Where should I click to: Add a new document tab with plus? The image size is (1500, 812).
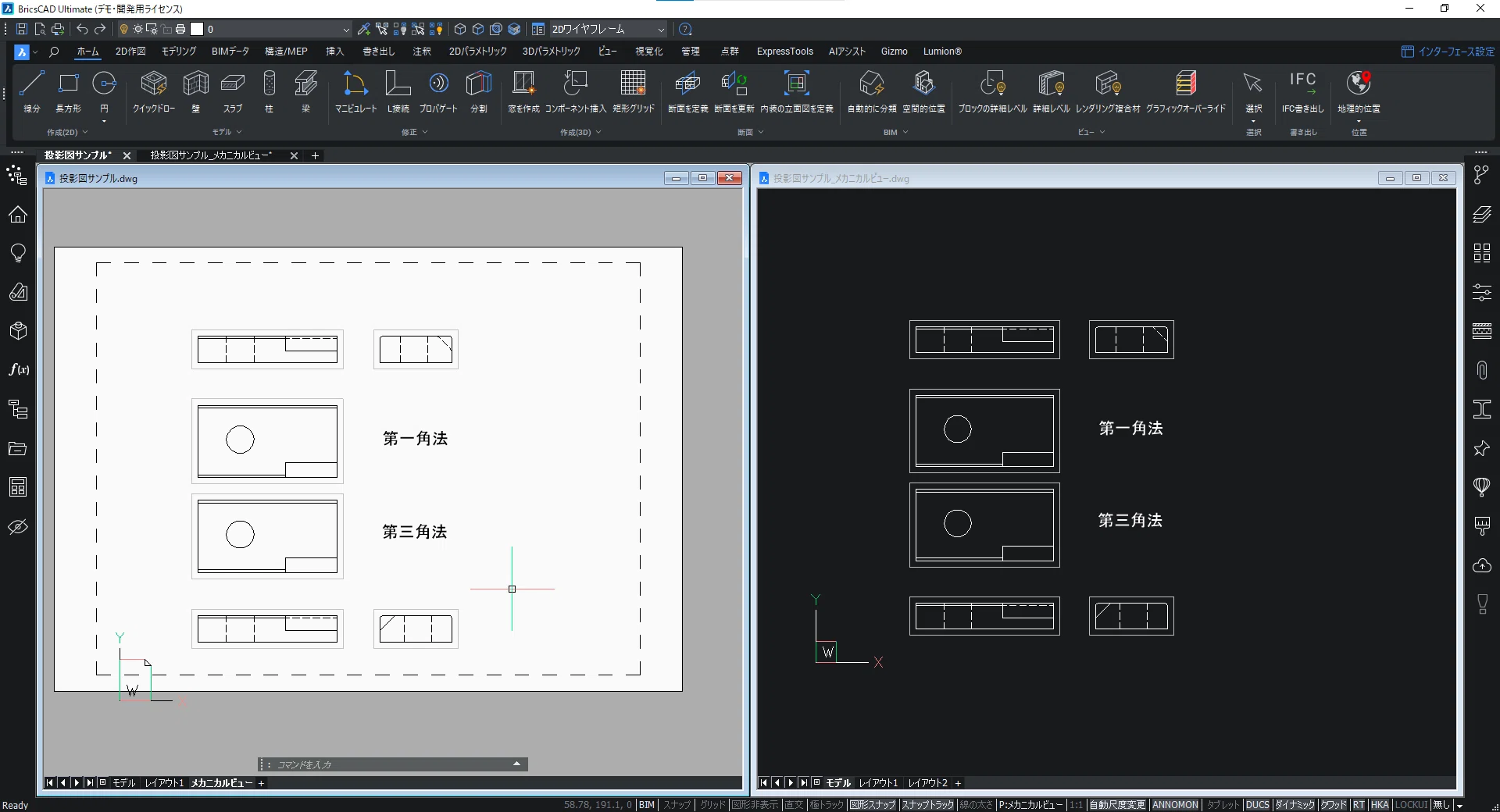316,155
